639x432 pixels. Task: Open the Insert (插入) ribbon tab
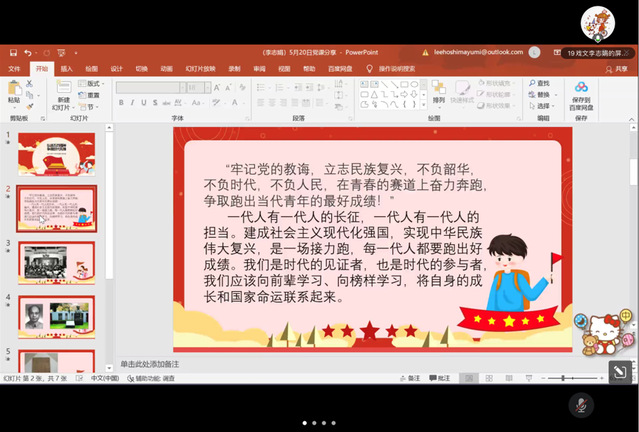66,68
